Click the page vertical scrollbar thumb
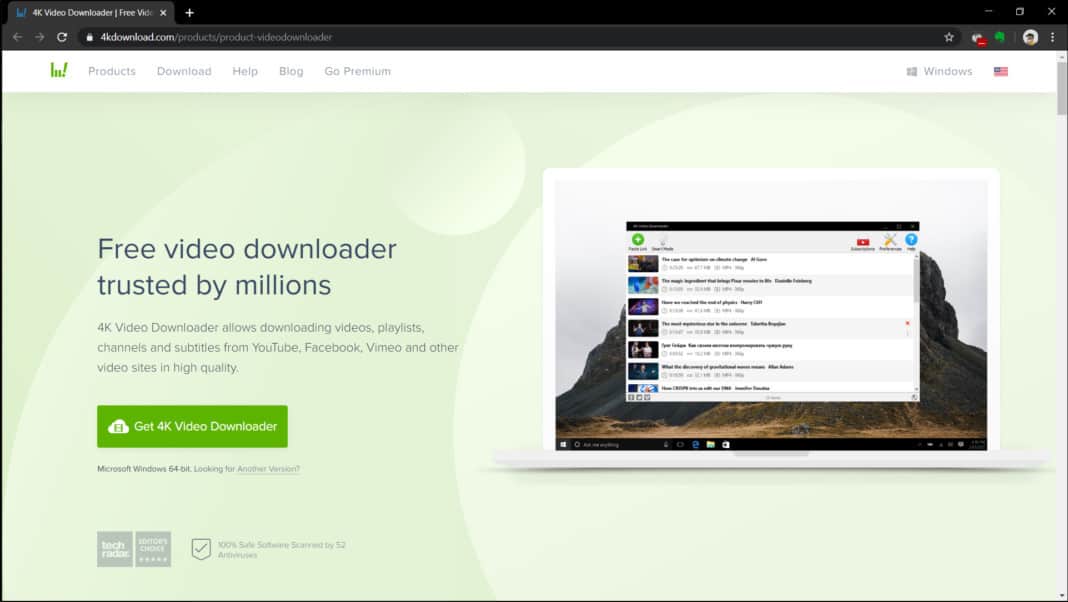 [x=1062, y=89]
